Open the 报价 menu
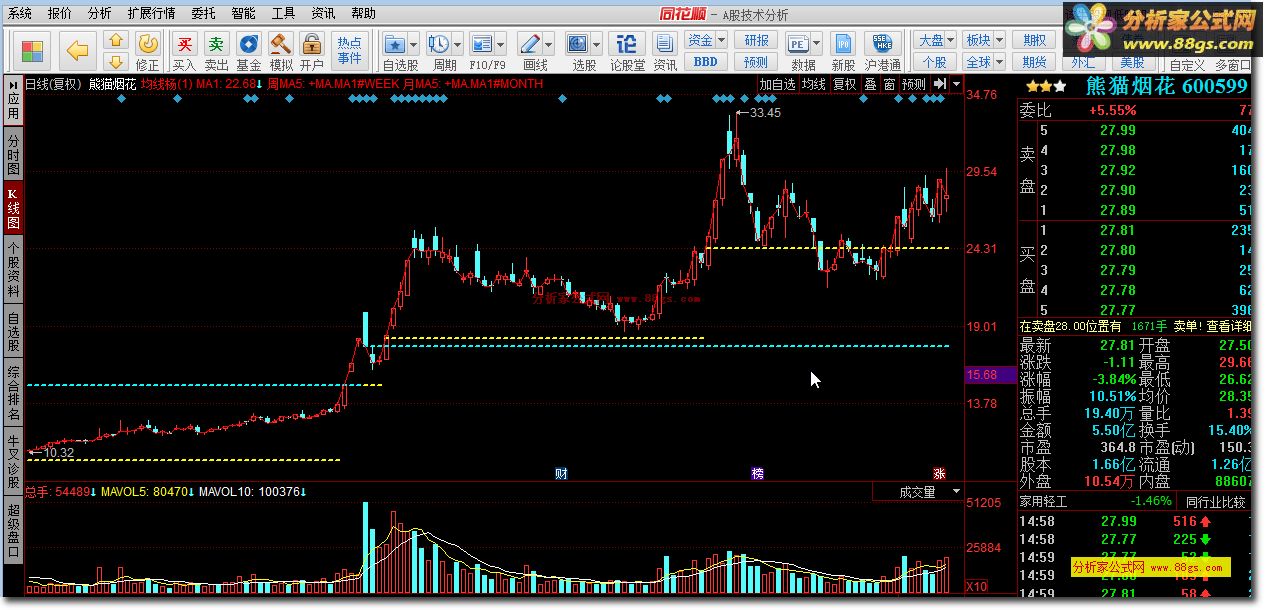The image size is (1265, 610). tap(60, 14)
